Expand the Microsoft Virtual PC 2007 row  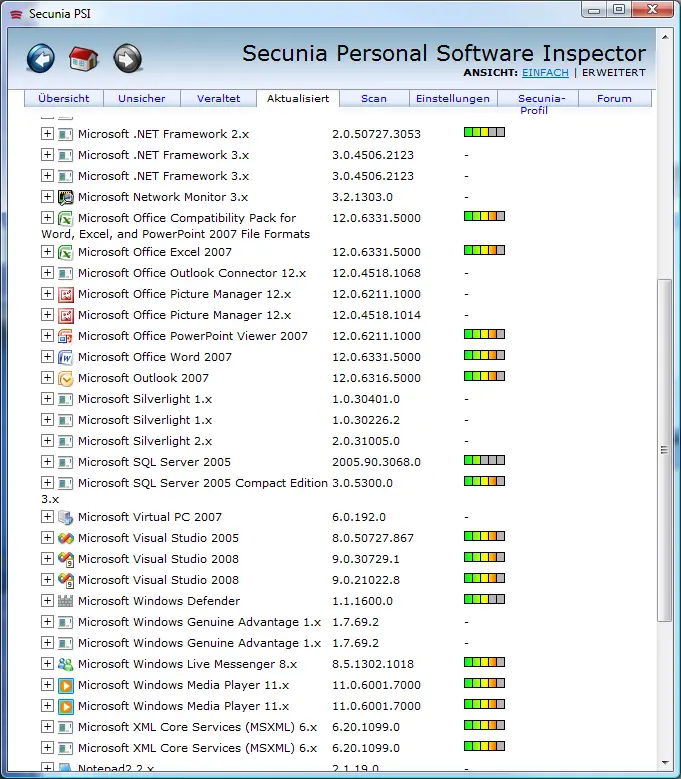pos(47,517)
